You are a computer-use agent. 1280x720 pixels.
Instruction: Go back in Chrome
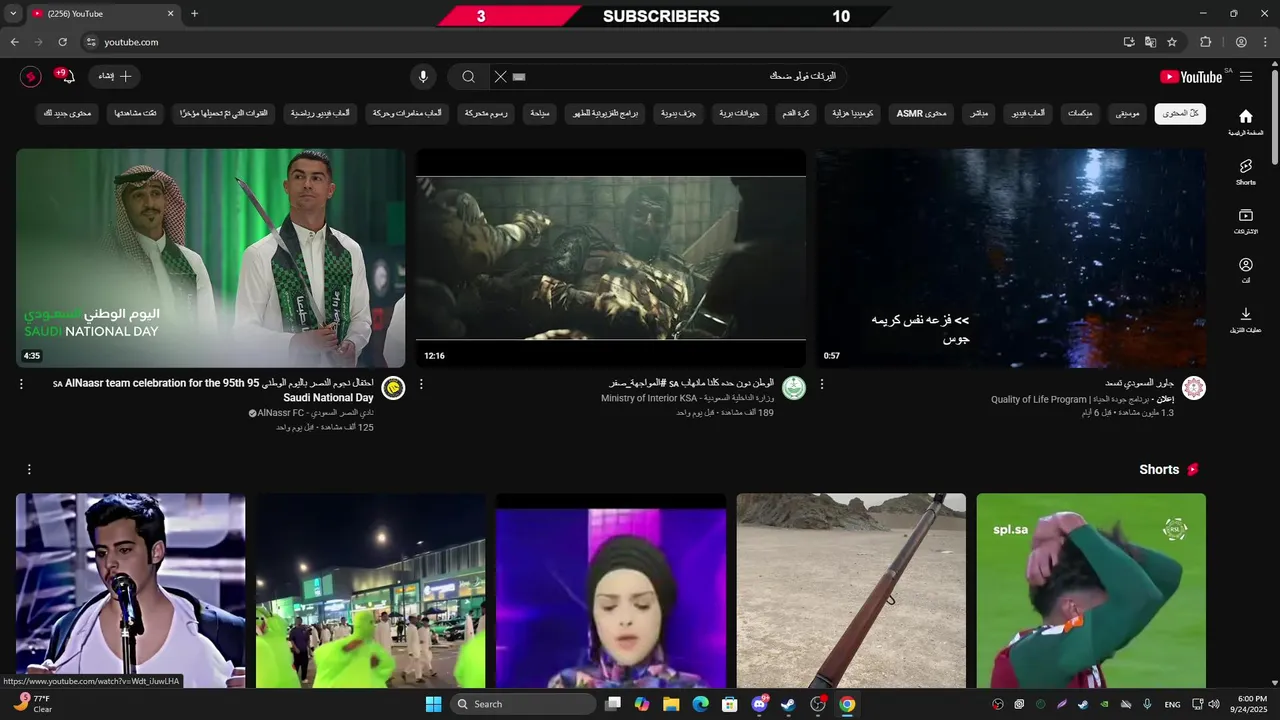click(x=14, y=42)
